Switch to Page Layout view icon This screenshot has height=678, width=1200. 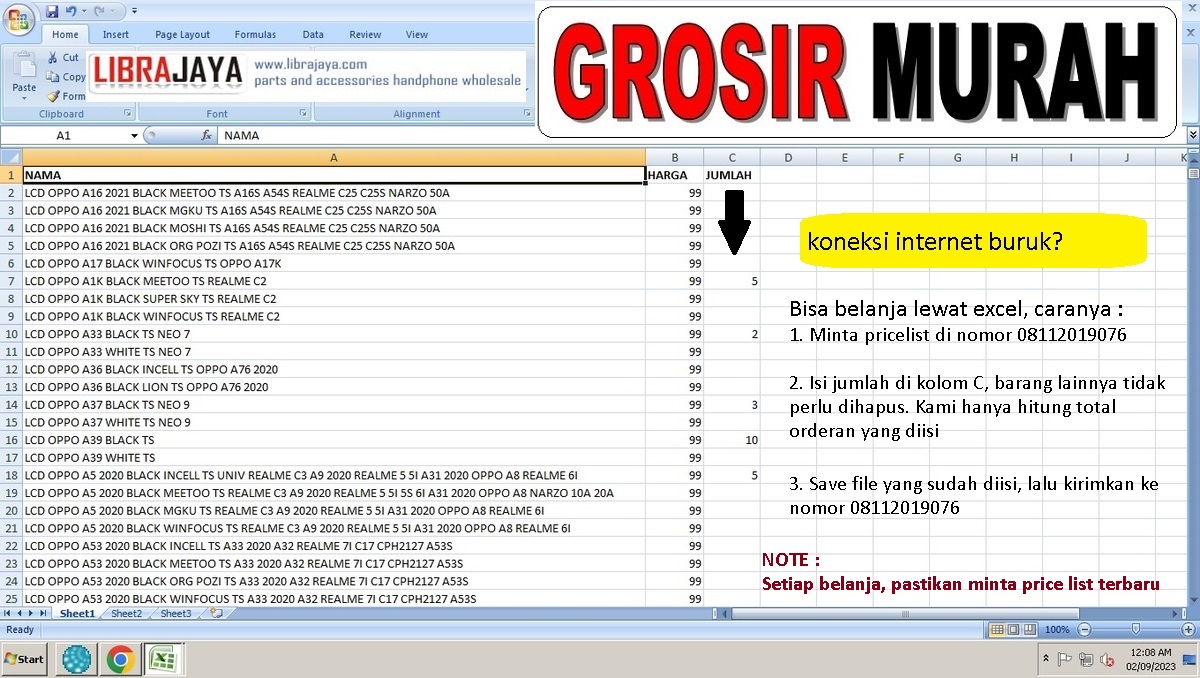tap(1012, 630)
